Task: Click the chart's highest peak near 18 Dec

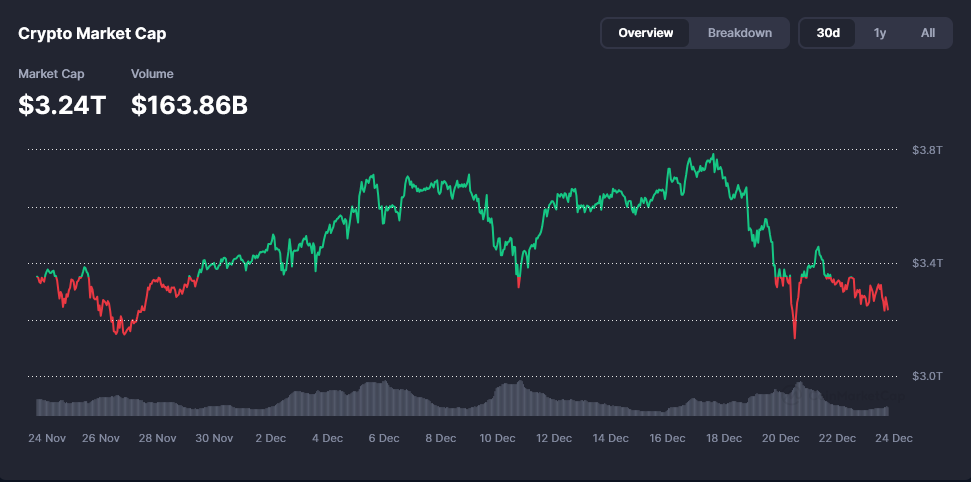Action: [715, 154]
